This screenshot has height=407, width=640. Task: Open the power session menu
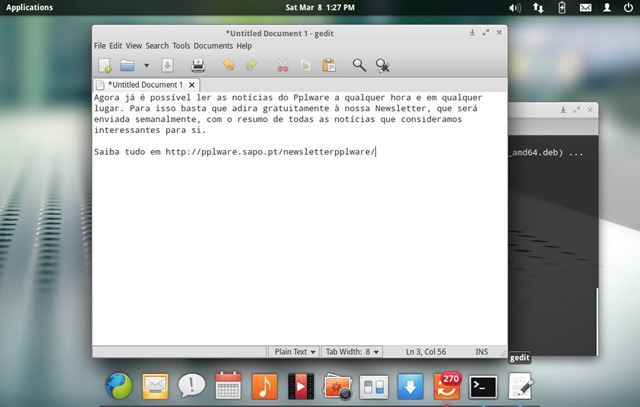pyautogui.click(x=628, y=8)
